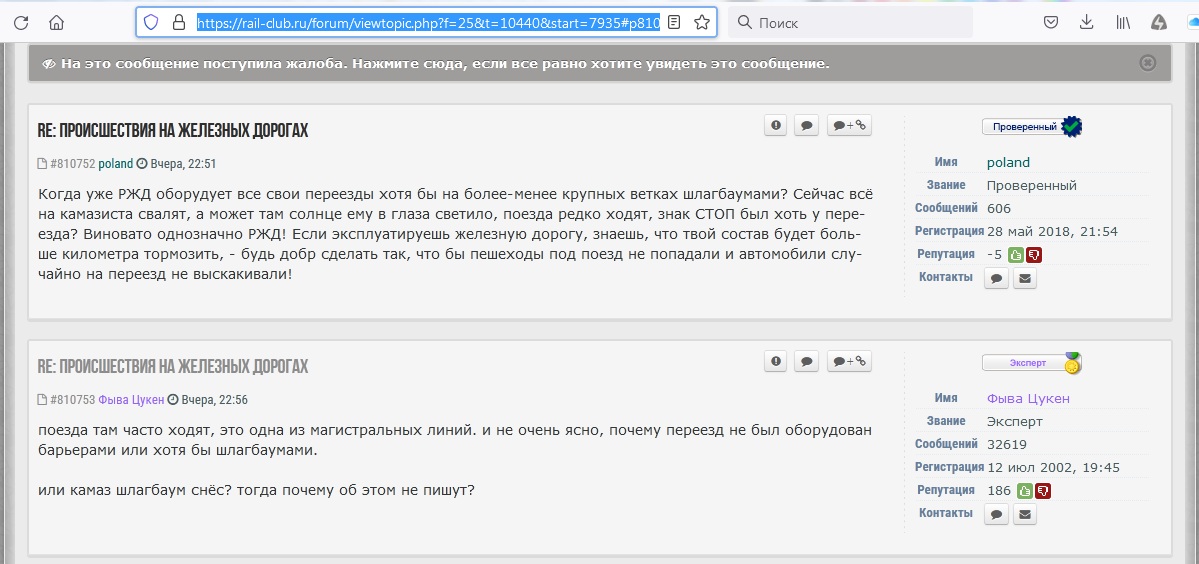Click Фыва Цукен author name in post header
1199x564 pixels.
click(x=131, y=400)
